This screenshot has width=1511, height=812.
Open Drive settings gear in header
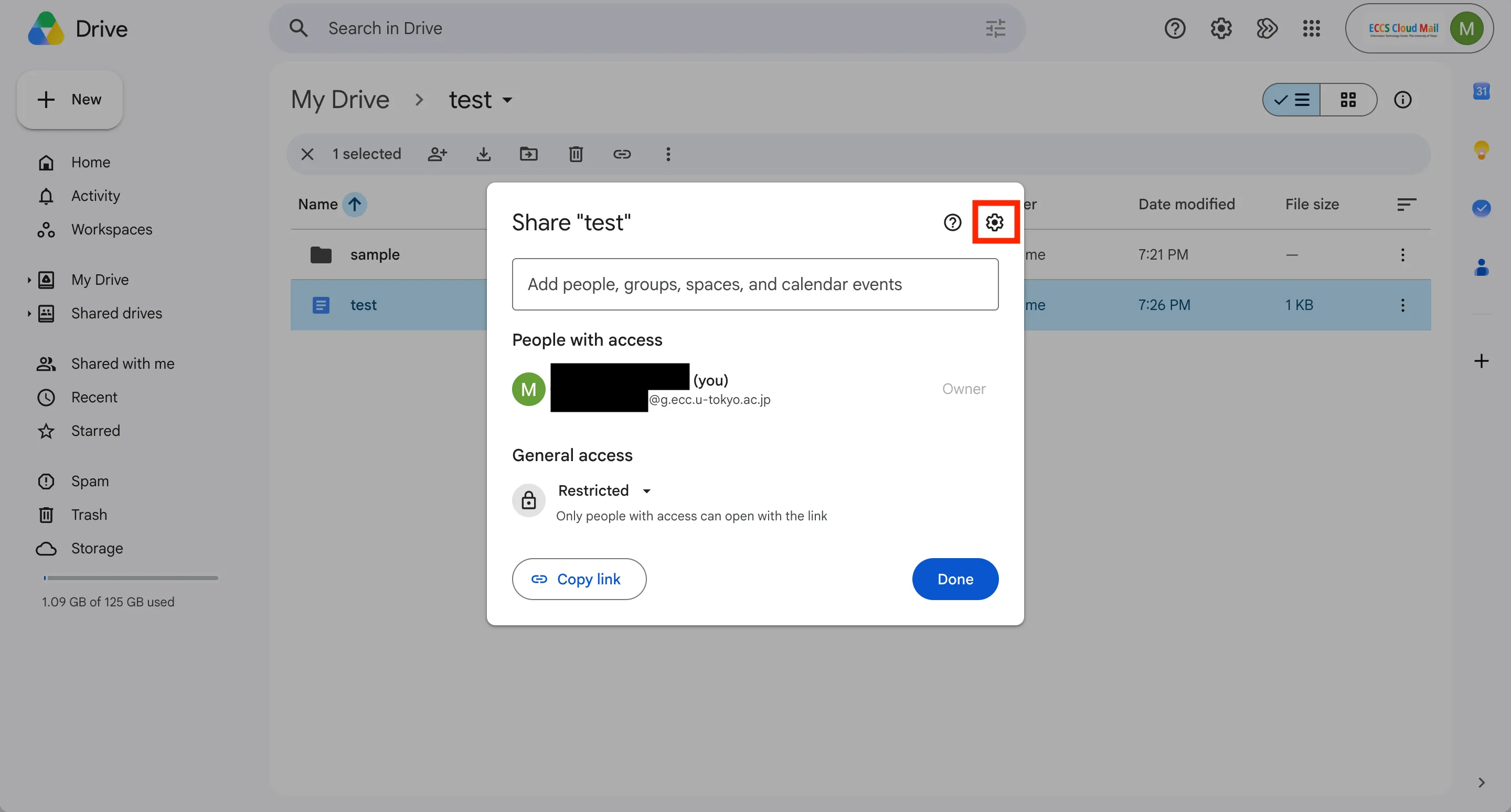1221,28
